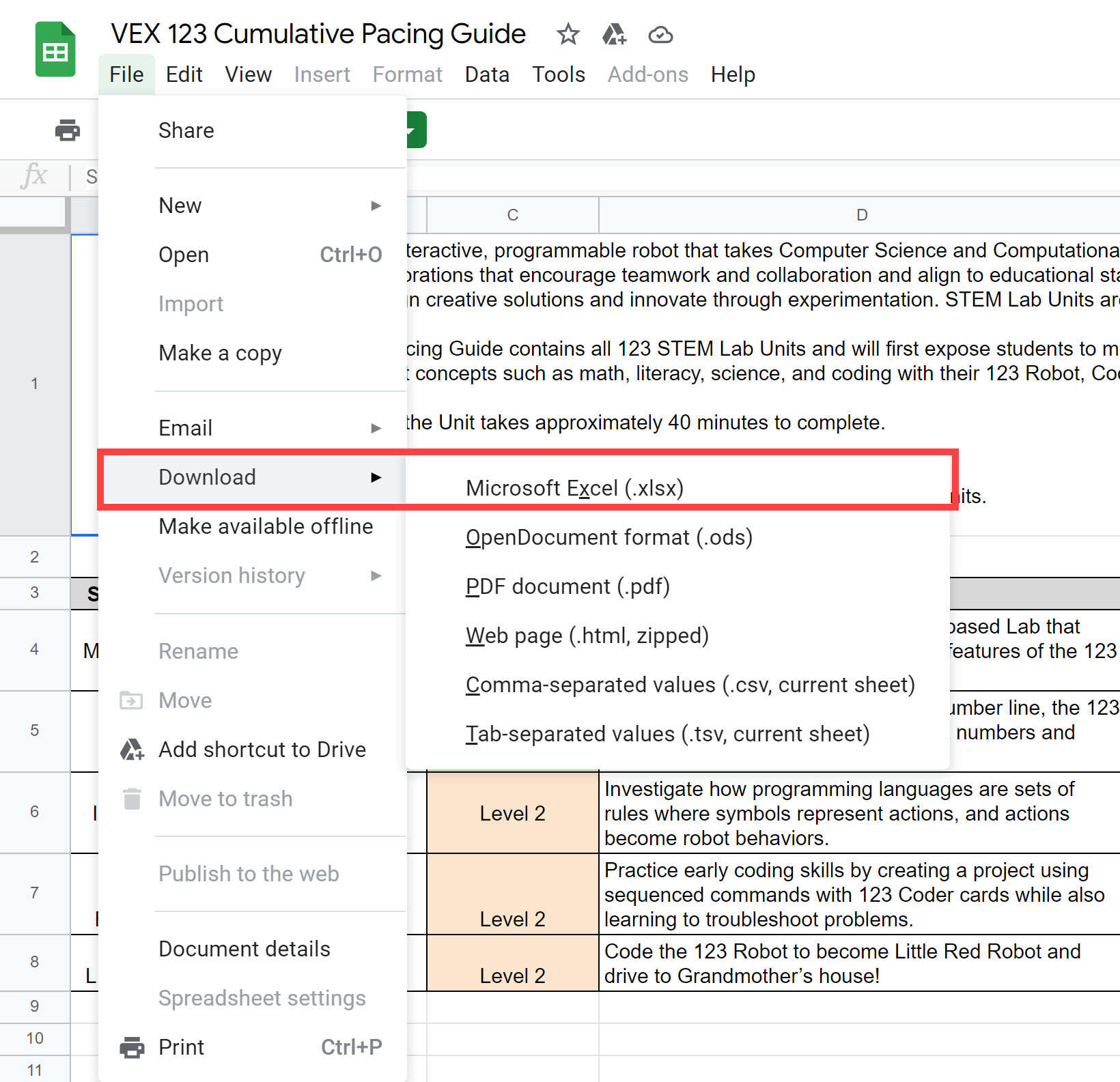The height and width of the screenshot is (1082, 1120).
Task: Click the Share menu entry
Action: (186, 130)
